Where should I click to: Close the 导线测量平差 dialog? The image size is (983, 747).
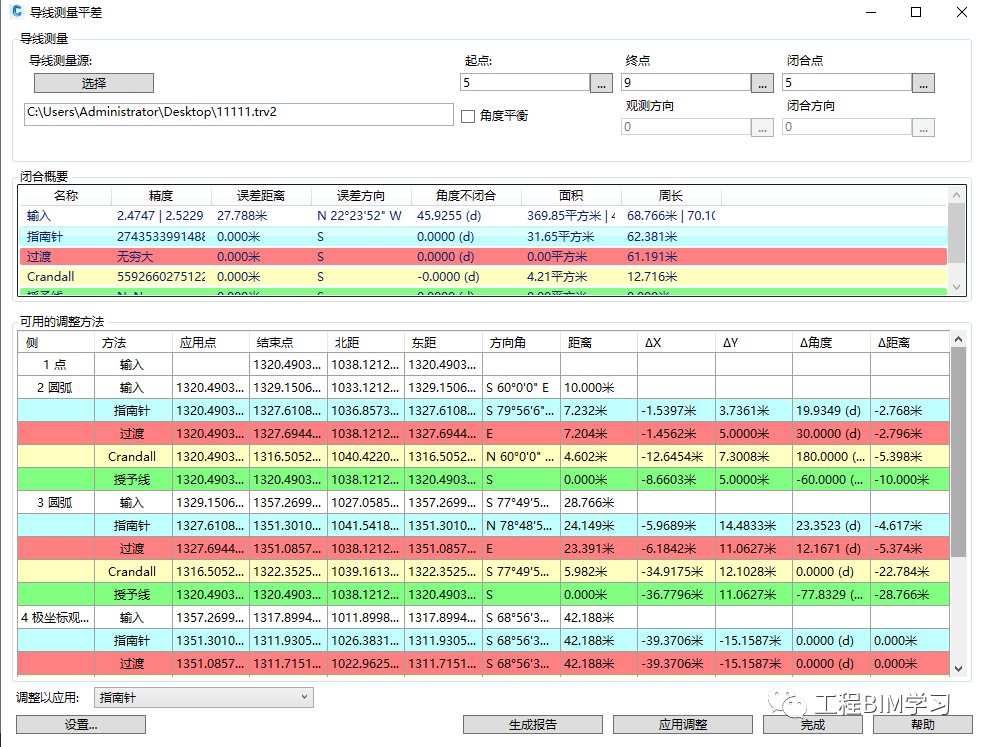(x=962, y=12)
